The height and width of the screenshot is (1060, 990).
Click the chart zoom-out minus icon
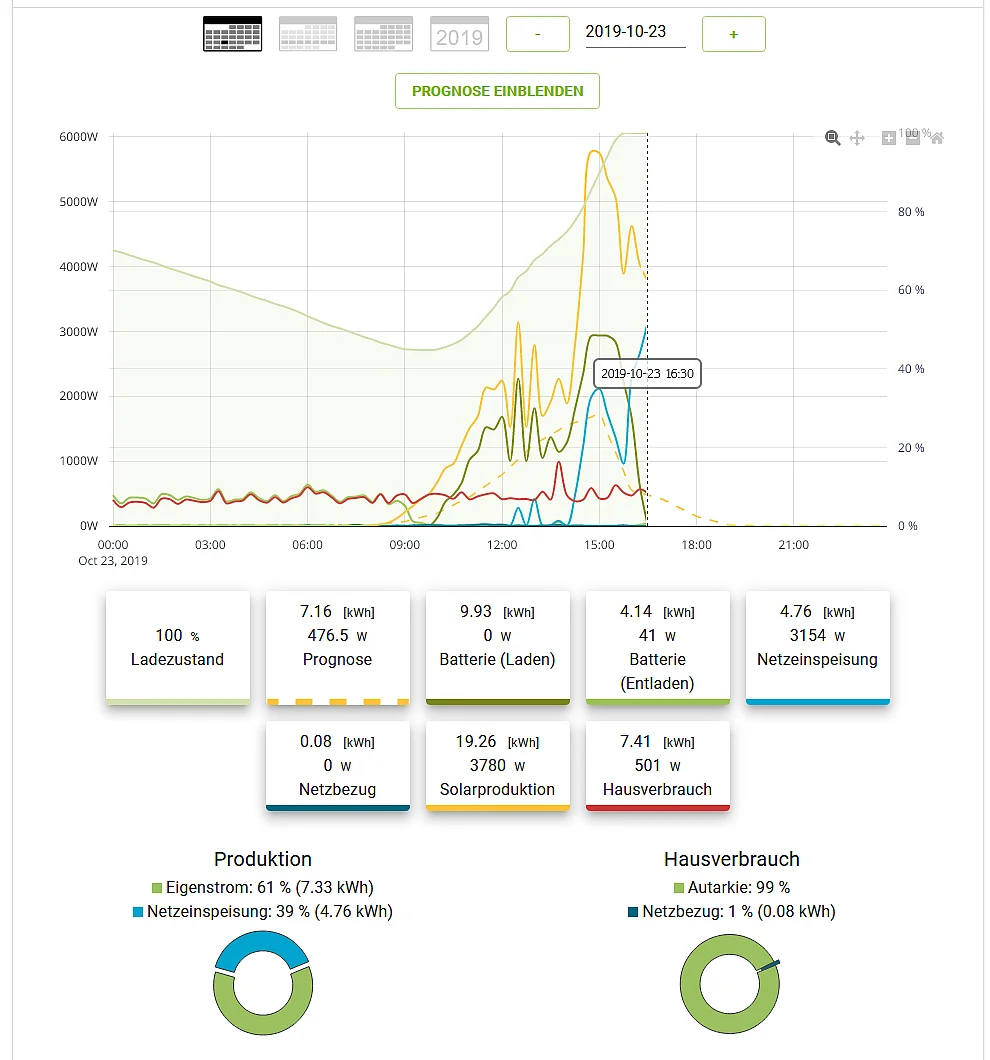point(912,138)
